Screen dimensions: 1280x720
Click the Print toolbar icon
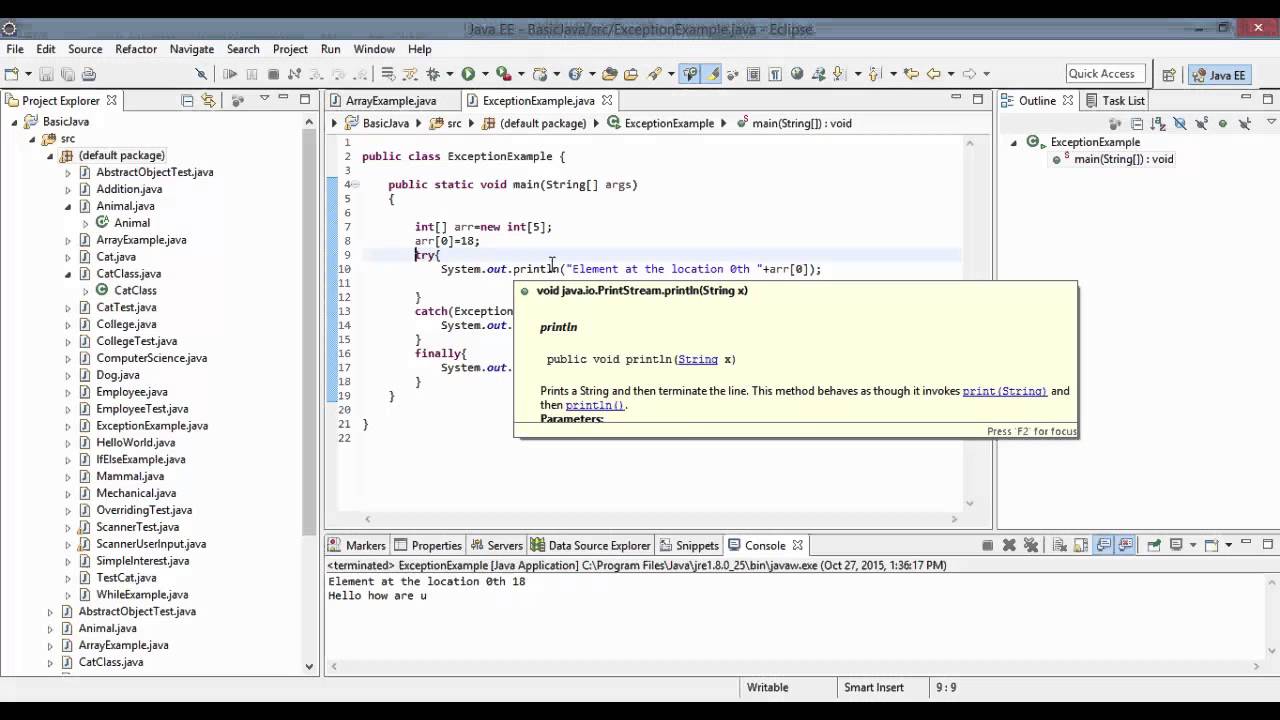(89, 74)
